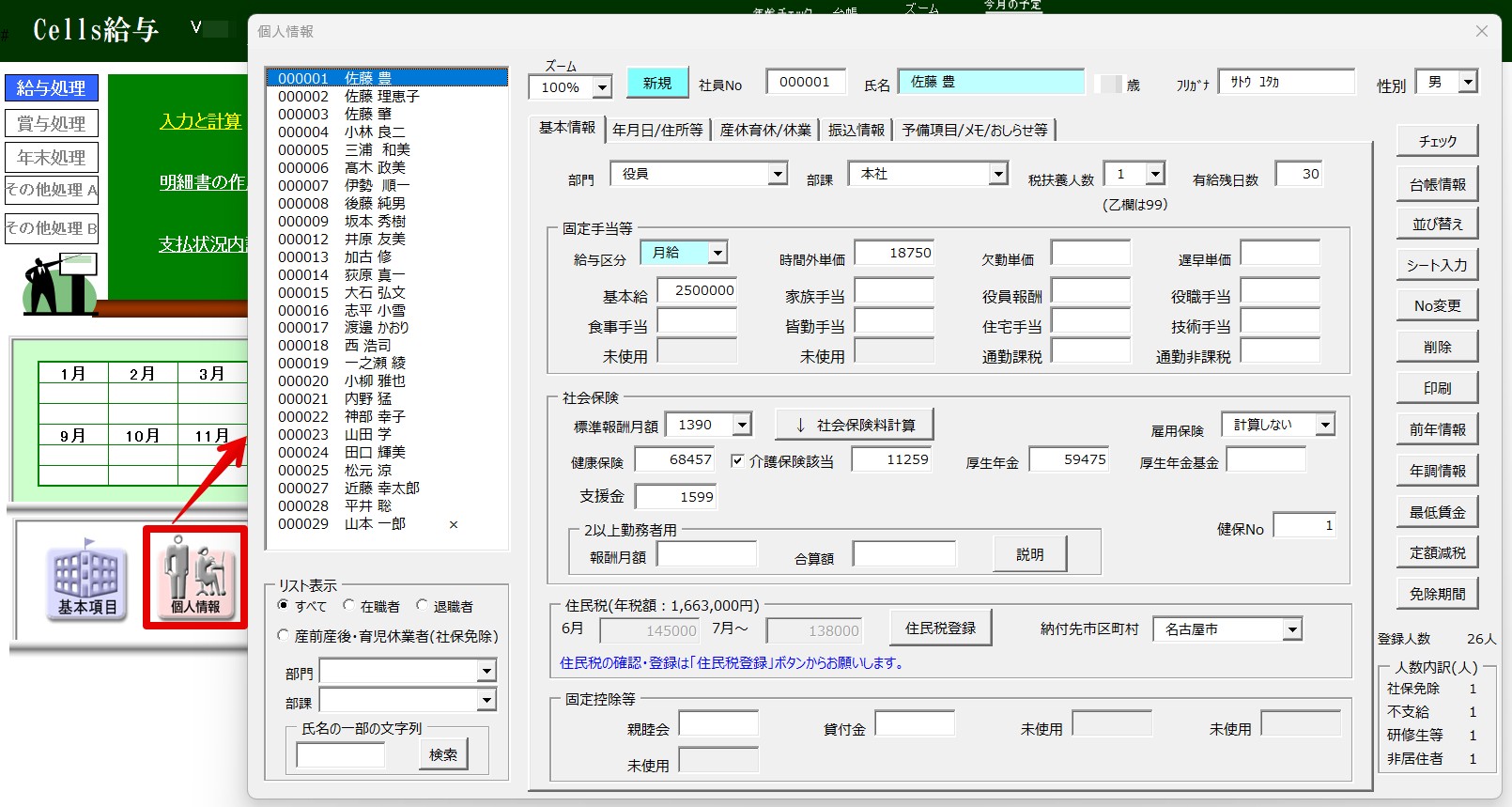
Task: Expand the 納付先市区町村 dropdown
Action: pos(1292,629)
